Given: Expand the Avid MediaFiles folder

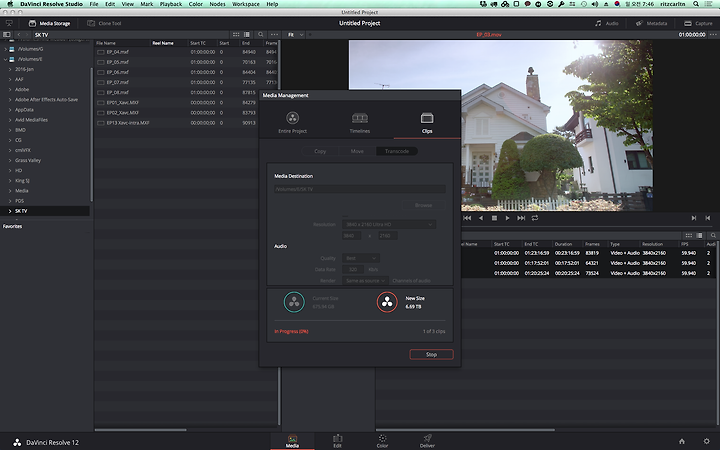Looking at the screenshot, I should click(10, 120).
